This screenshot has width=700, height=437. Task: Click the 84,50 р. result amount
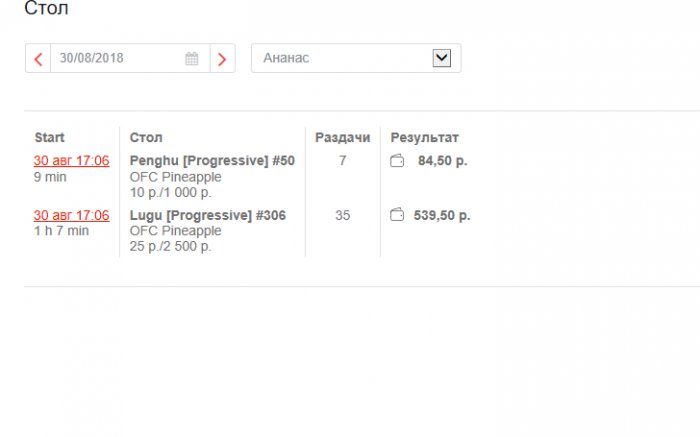tap(443, 161)
